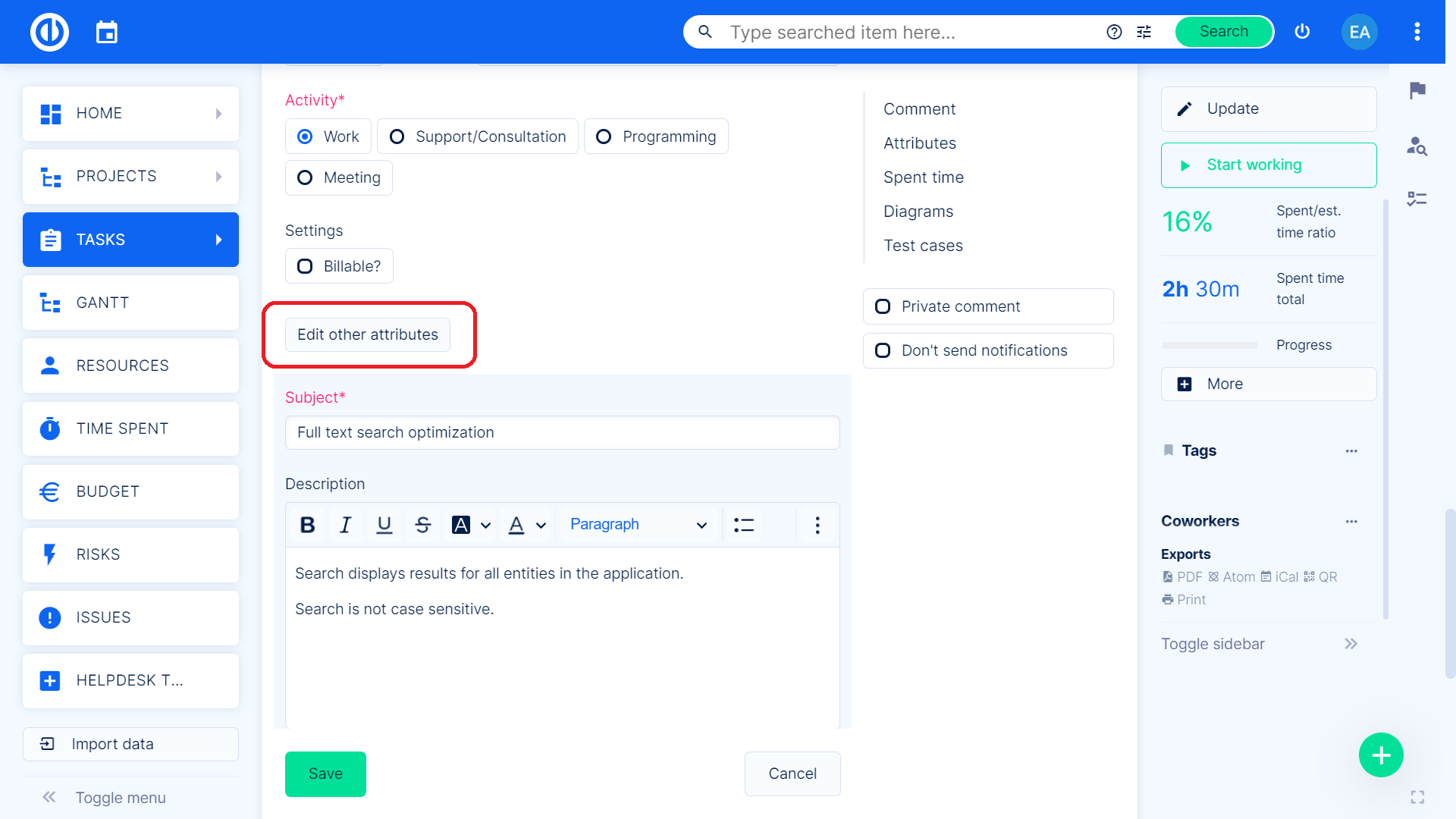
Task: Open the highlight color dropdown arrow
Action: click(486, 526)
